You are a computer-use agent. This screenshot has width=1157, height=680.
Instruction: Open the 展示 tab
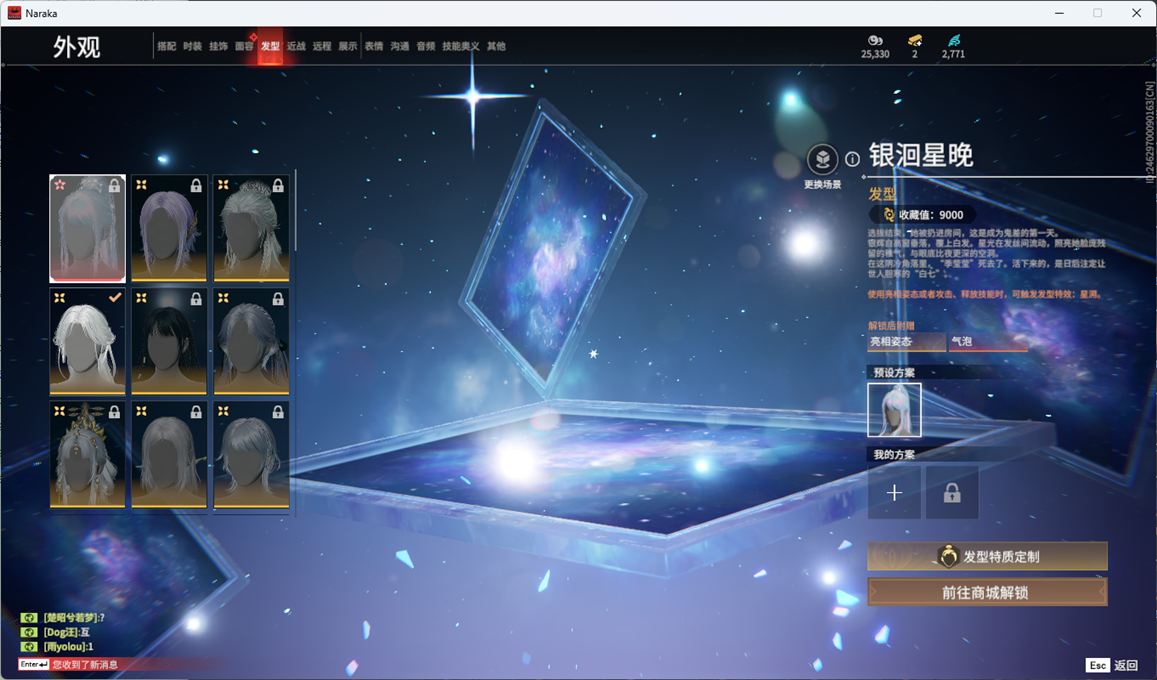348,46
